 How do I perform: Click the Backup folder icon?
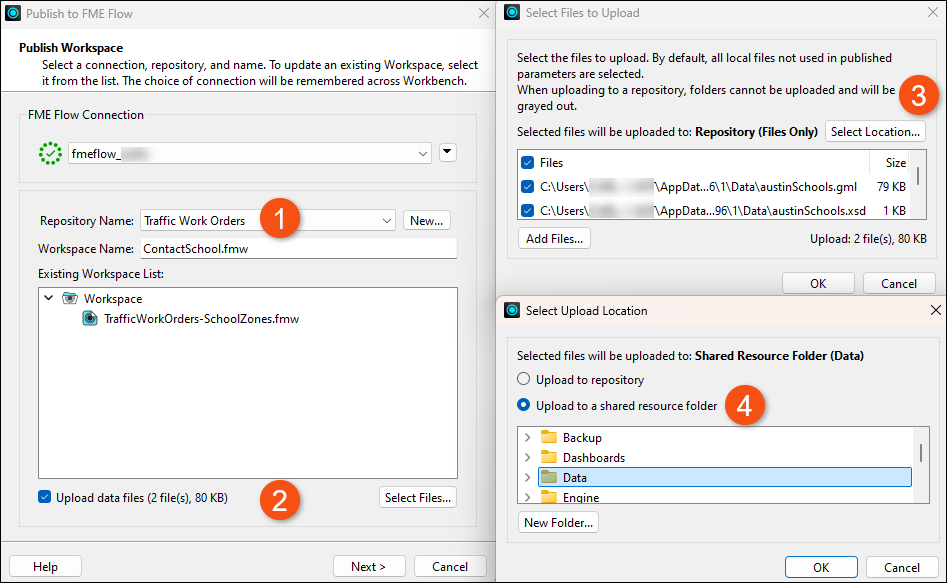549,437
